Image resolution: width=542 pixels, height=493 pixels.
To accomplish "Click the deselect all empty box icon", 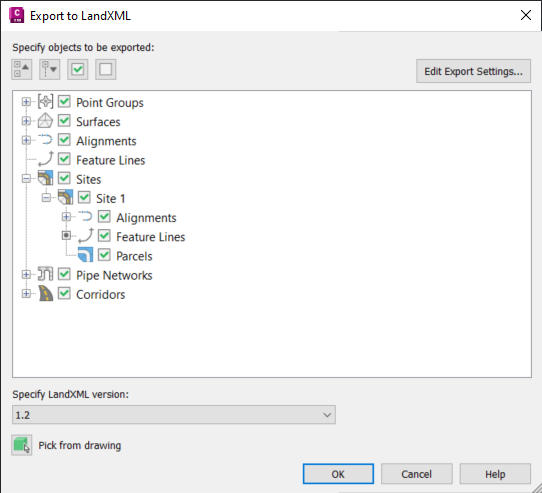I will pyautogui.click(x=105, y=69).
